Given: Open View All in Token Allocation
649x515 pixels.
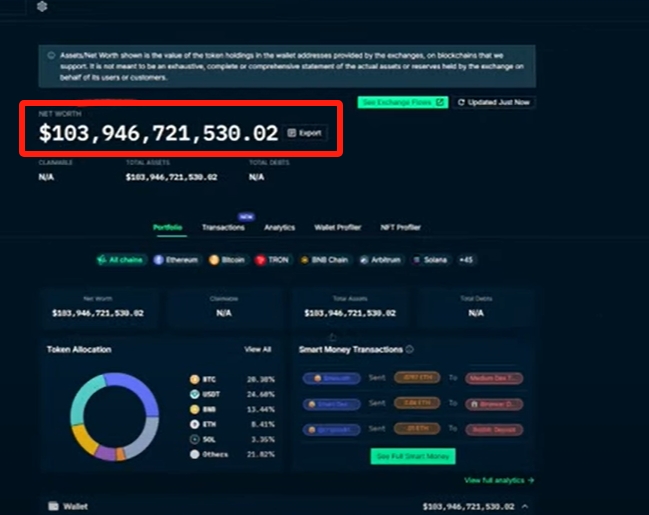Looking at the screenshot, I should pyautogui.click(x=257, y=350).
